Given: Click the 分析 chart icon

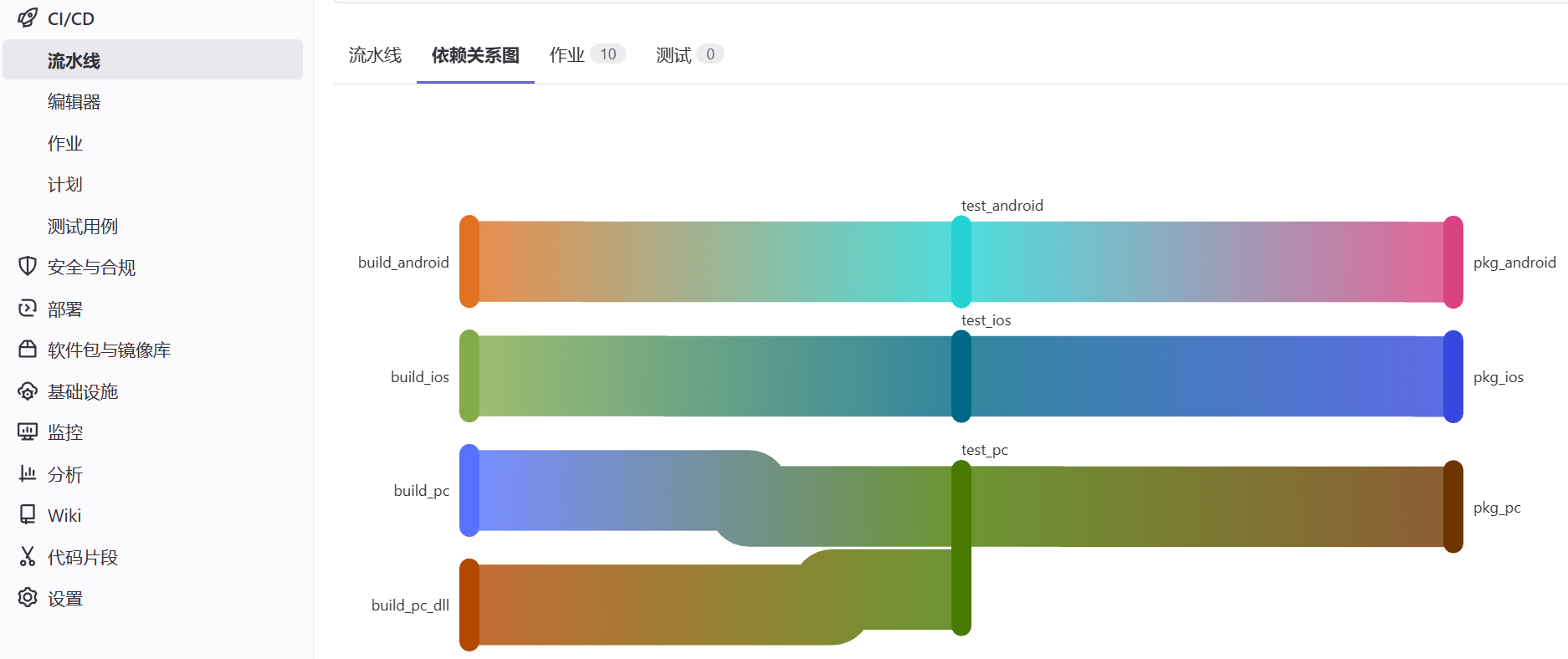Looking at the screenshot, I should tap(28, 474).
